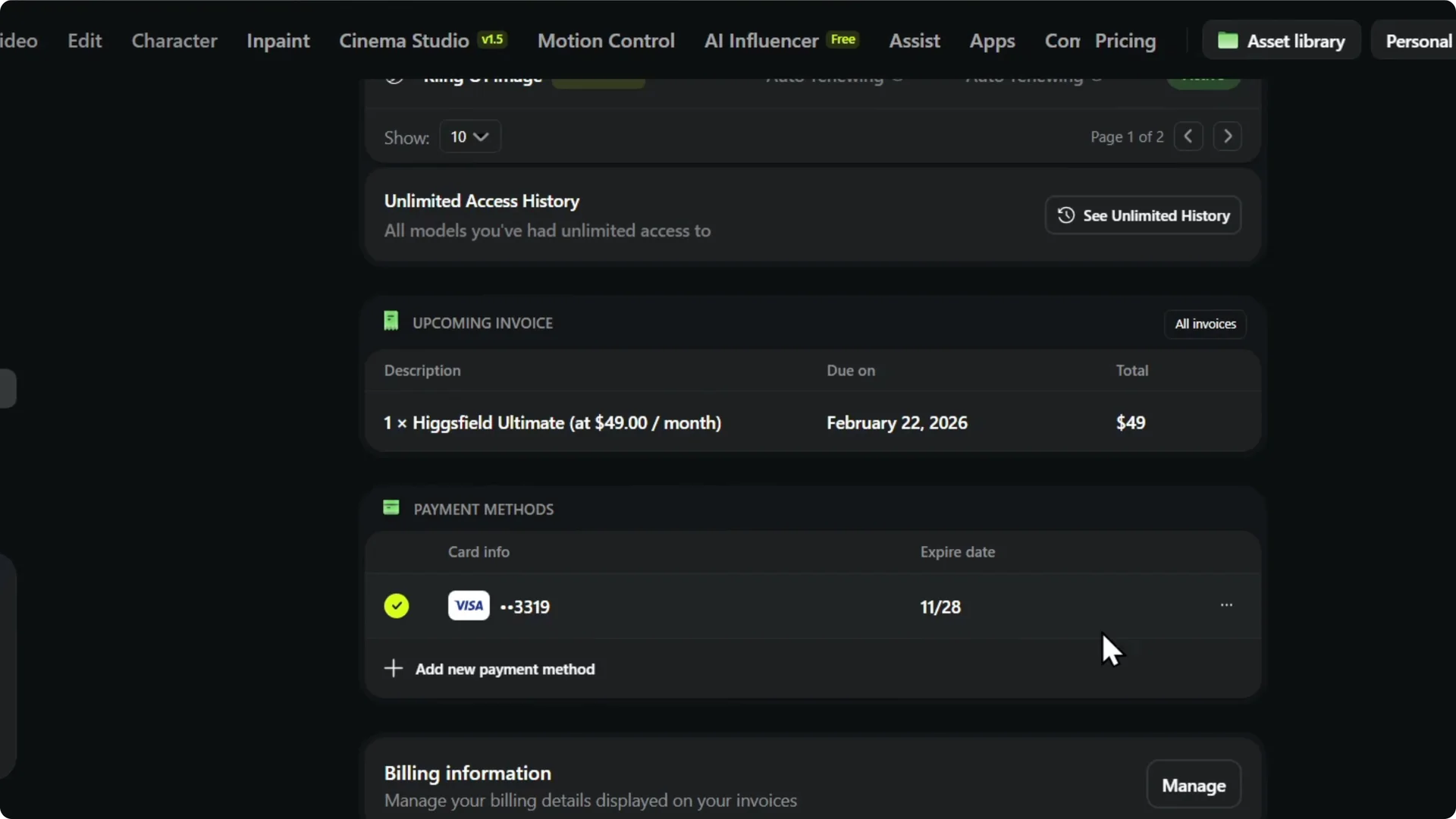Click the plus icon to add payment method
Screen dimensions: 1456x819
392,668
